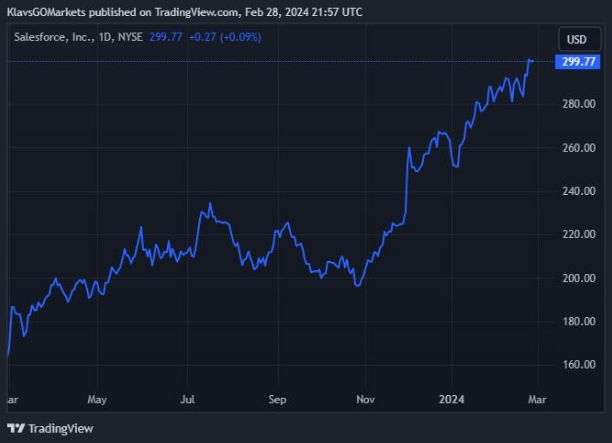Select the May label on time axis
Viewport: 612px width, 443px height.
97,399
